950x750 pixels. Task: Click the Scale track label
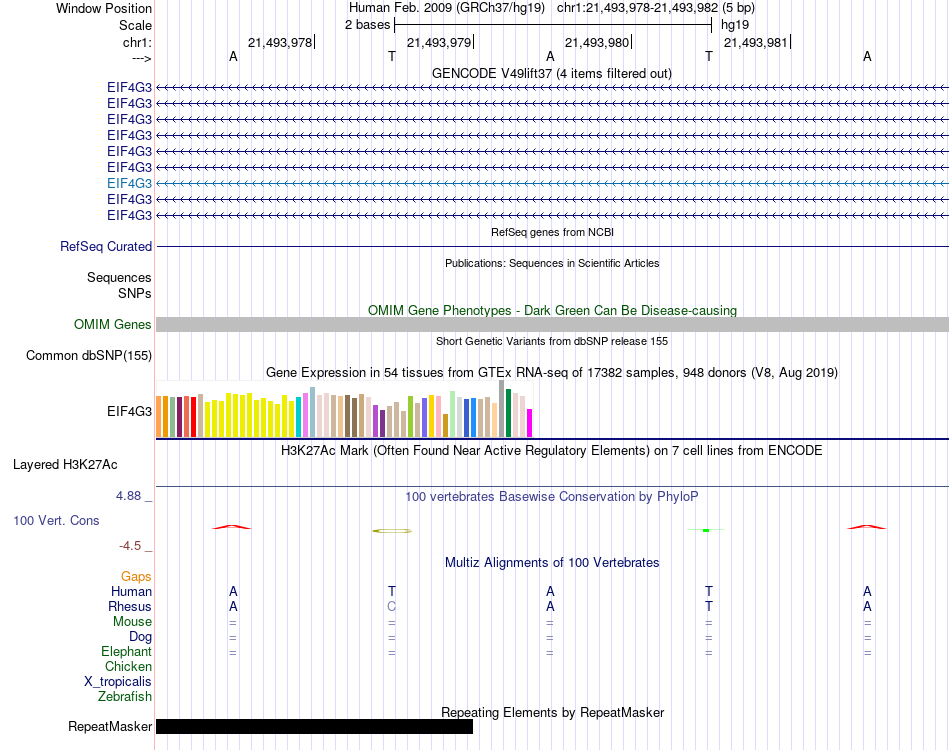click(135, 25)
